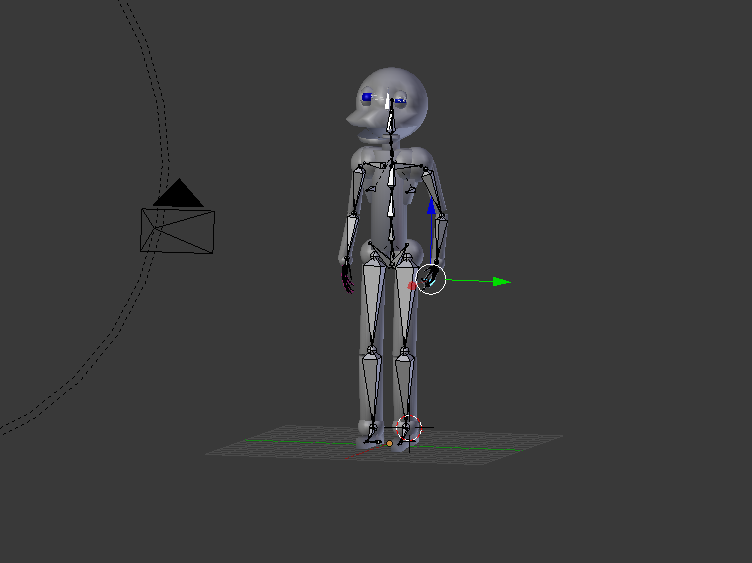This screenshot has height=563, width=752.
Task: Select the thigh bone nearest the pink hand
Action: tap(373, 302)
